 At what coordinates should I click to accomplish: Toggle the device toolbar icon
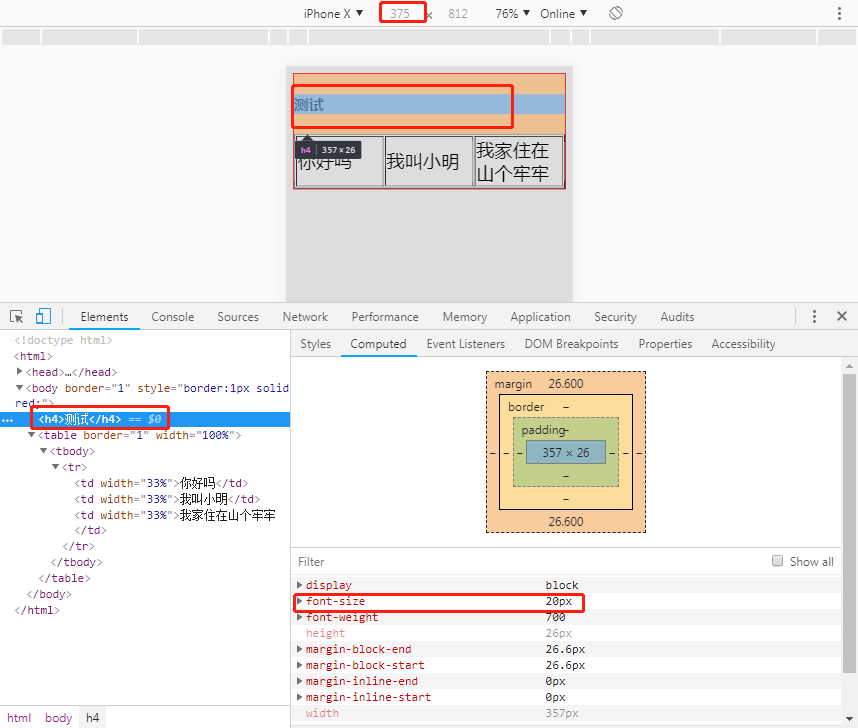(x=43, y=316)
